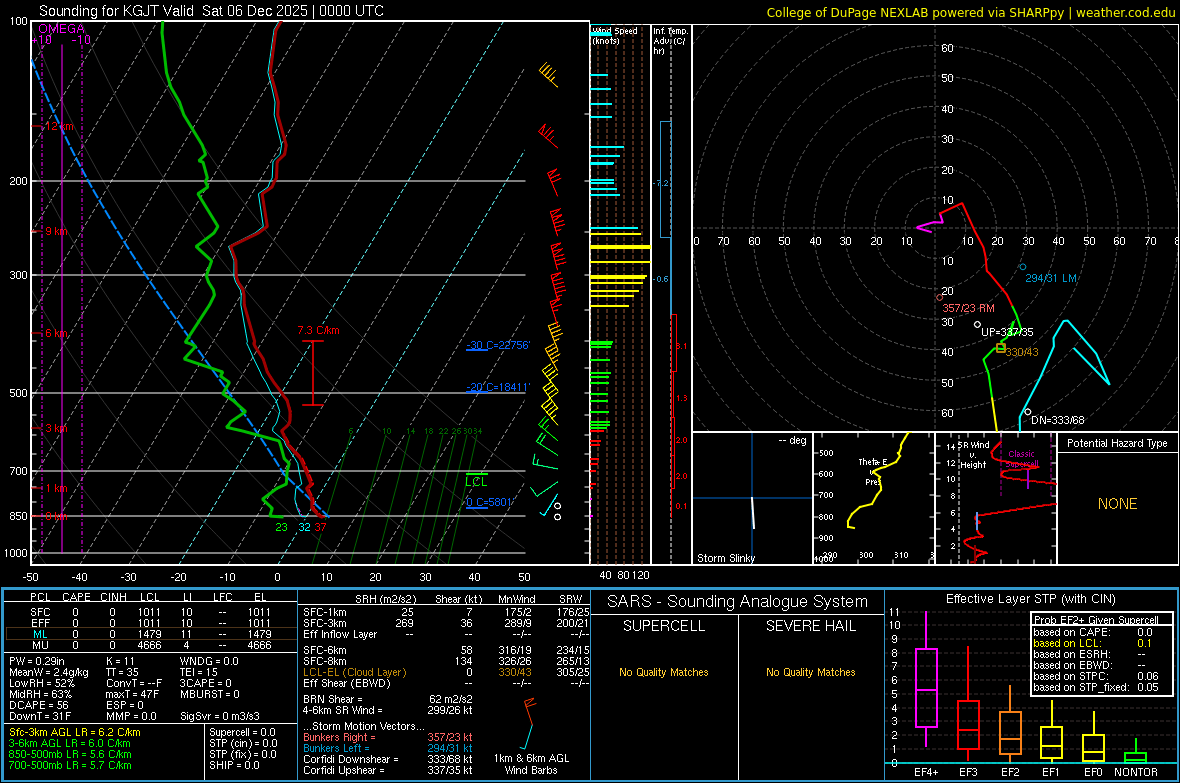The width and height of the screenshot is (1180, 783).
Task: Click the UP=337/35 Corfidi label
Action: [x=1007, y=332]
